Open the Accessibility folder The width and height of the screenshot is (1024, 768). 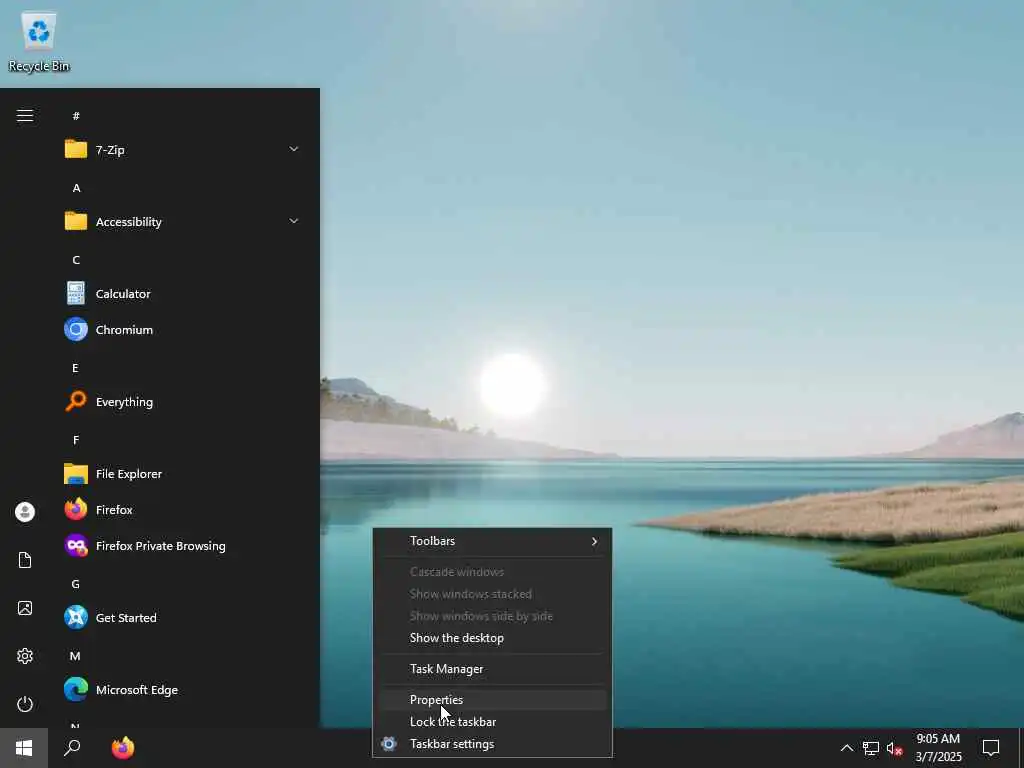[x=183, y=221]
